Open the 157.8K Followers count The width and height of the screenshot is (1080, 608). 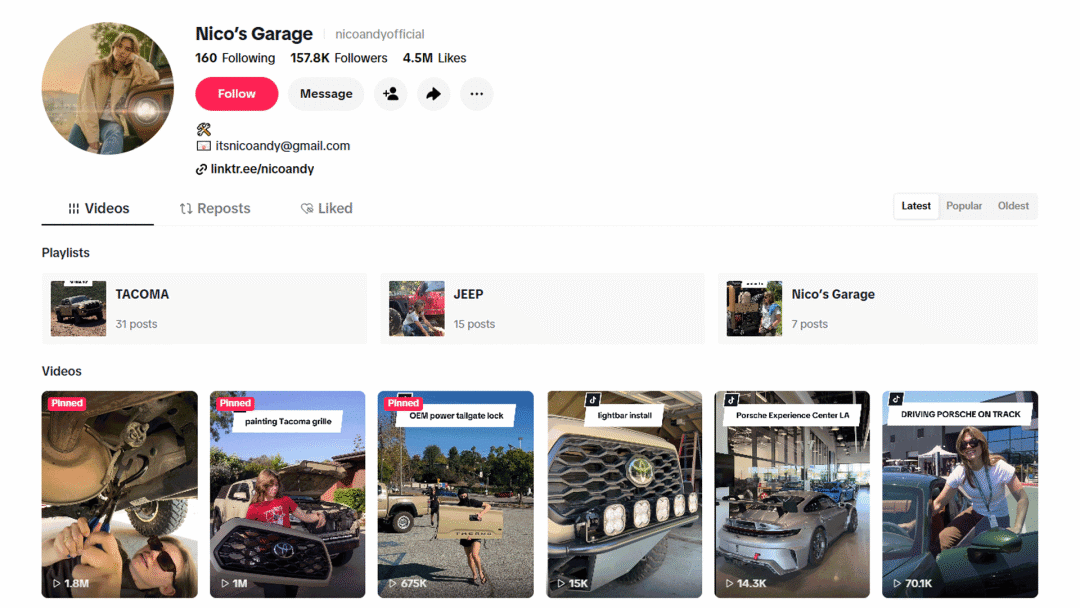[339, 59]
